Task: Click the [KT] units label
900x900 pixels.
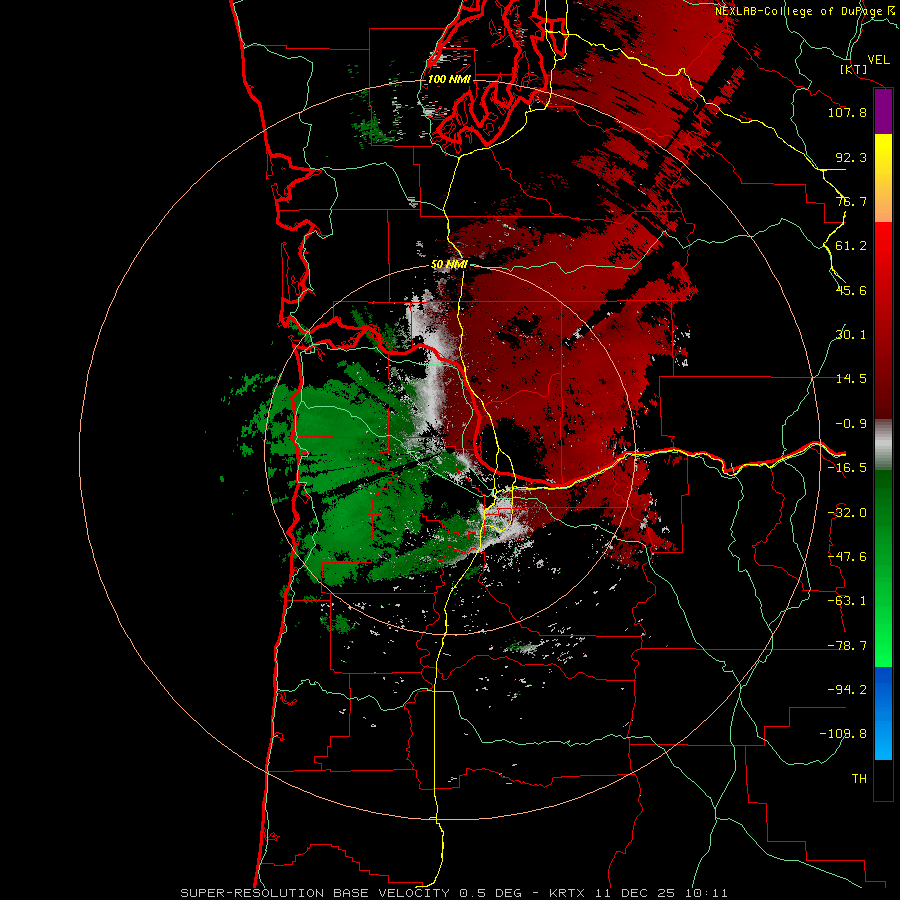Action: tap(854, 70)
